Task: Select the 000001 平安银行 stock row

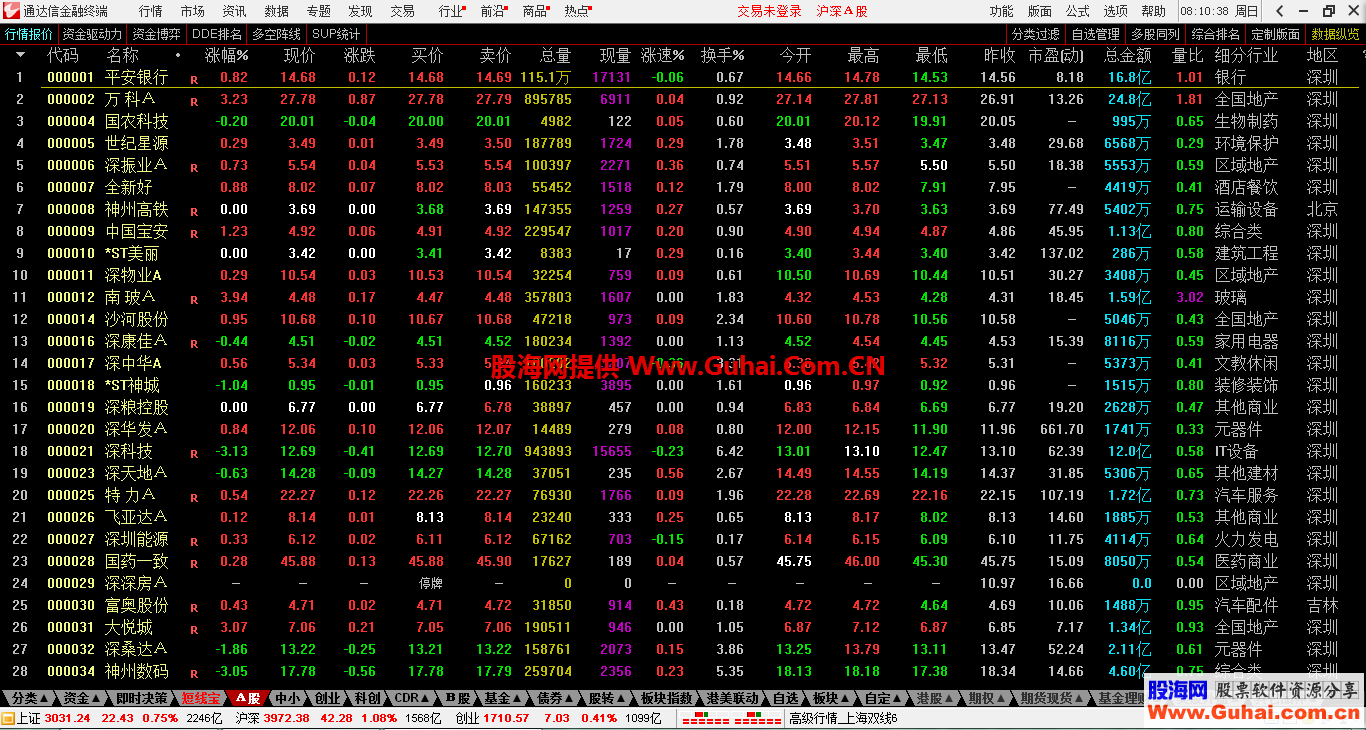Action: 683,77
